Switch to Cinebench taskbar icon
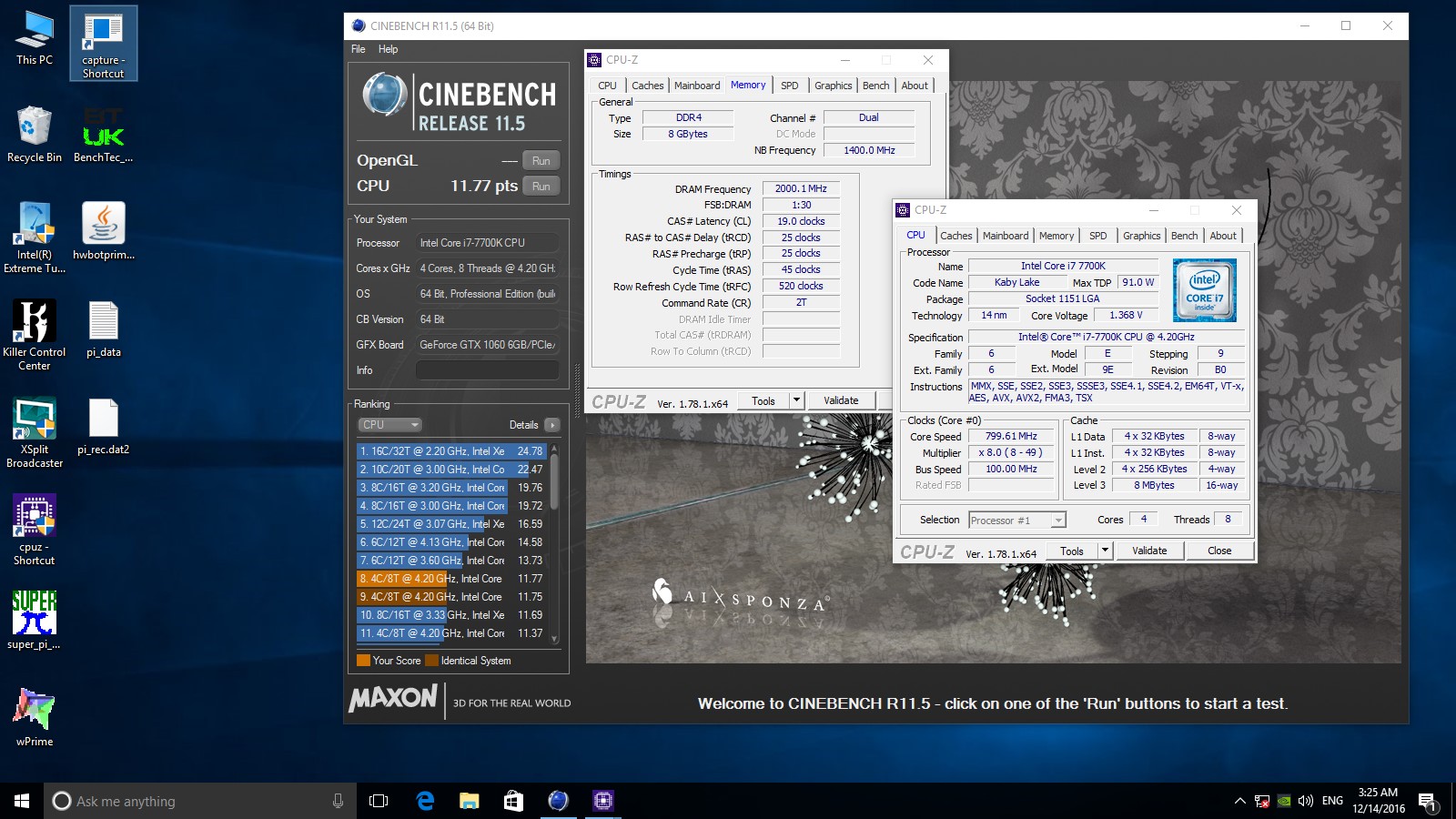The image size is (1456, 819). coord(559,801)
